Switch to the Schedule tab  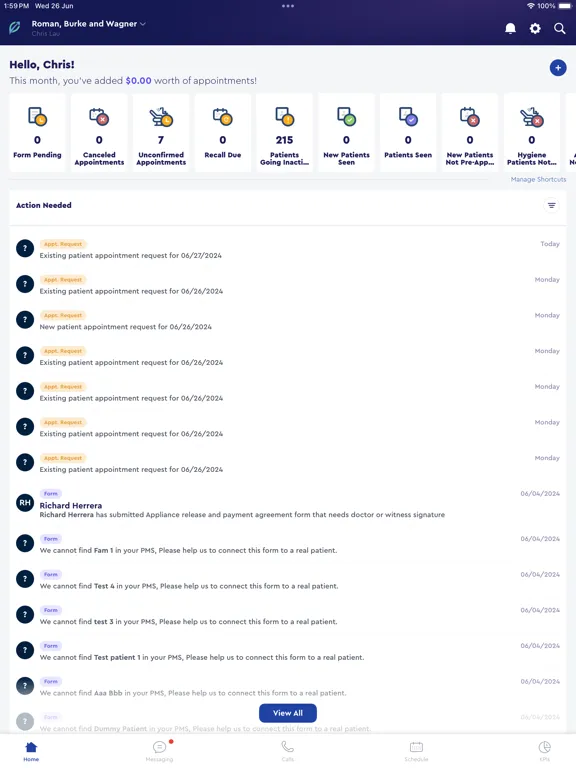click(x=416, y=751)
